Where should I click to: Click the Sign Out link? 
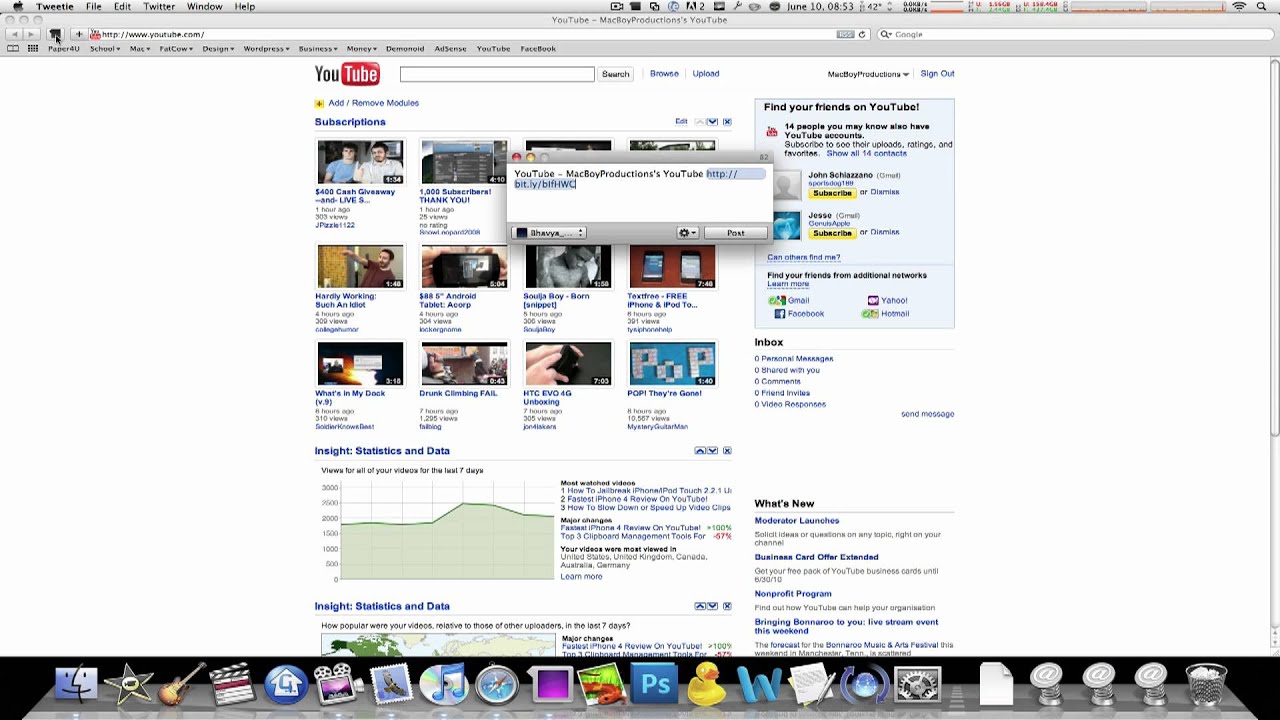pos(937,74)
